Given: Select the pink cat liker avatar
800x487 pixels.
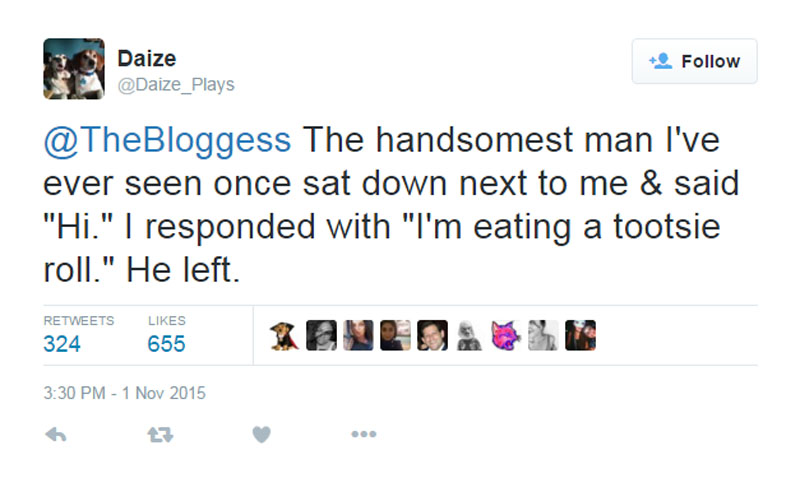Looking at the screenshot, I should [x=506, y=336].
